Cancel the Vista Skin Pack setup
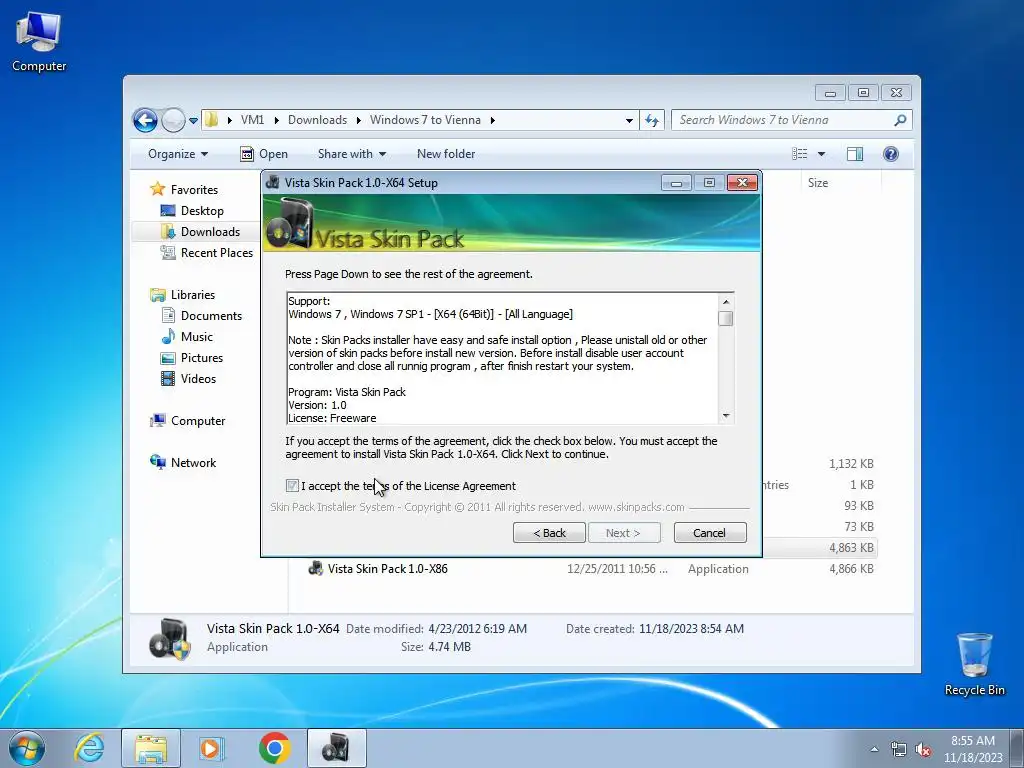Viewport: 1024px width, 768px height. tap(709, 533)
